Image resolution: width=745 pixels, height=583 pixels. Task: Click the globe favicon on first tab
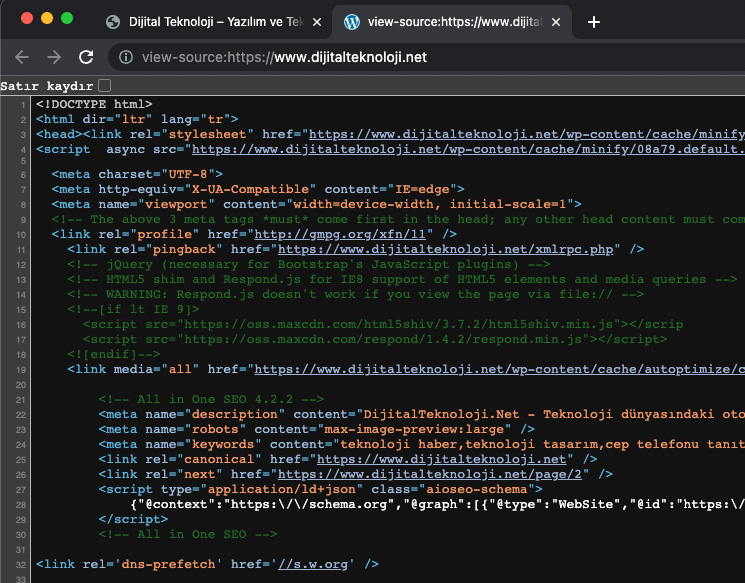point(113,22)
